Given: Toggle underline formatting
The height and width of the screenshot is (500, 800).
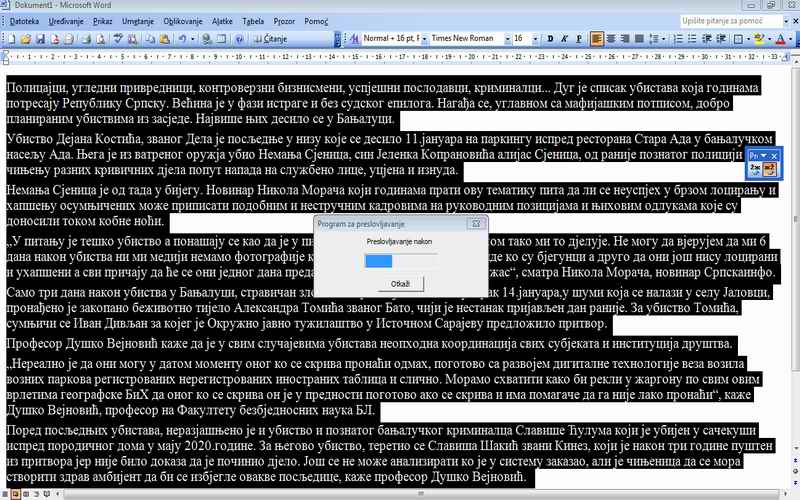Looking at the screenshot, I should 578,39.
